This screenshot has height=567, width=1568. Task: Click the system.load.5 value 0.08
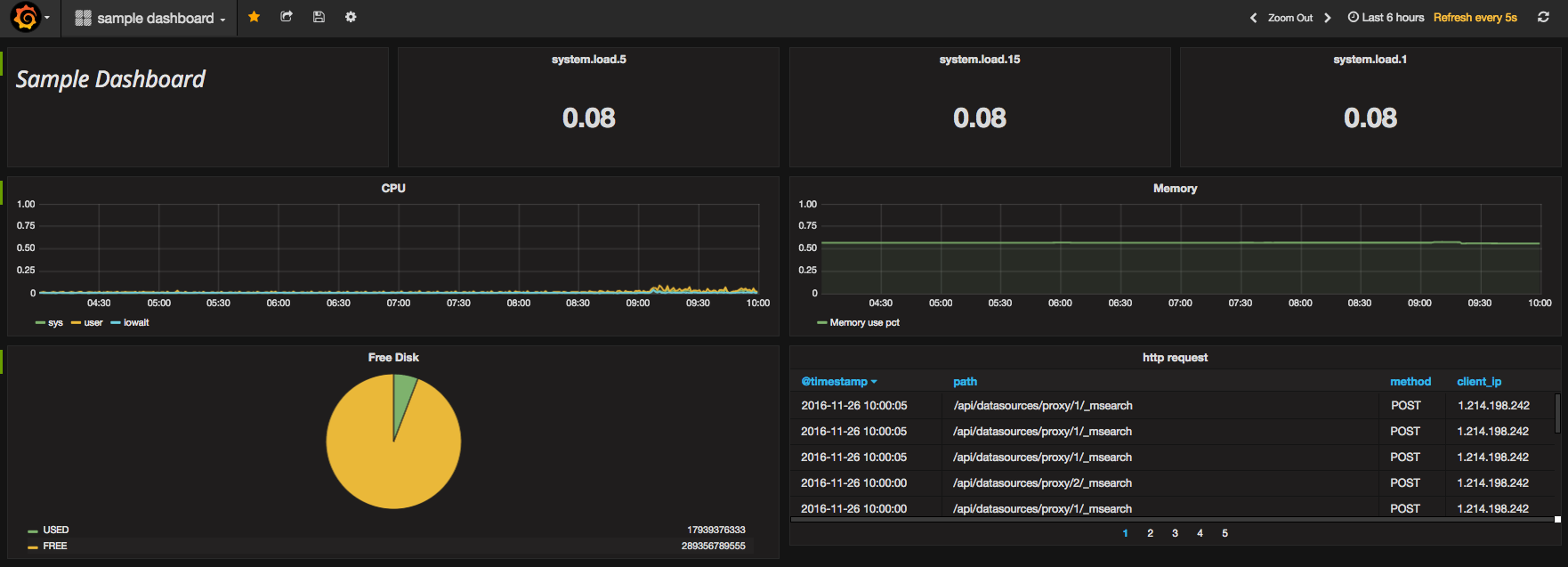click(588, 117)
